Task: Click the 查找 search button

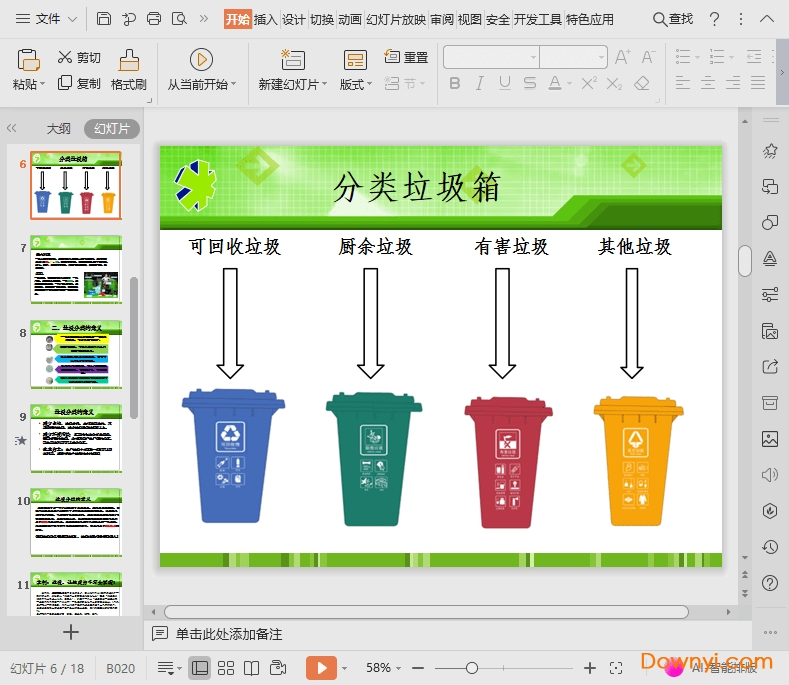Action: click(673, 19)
